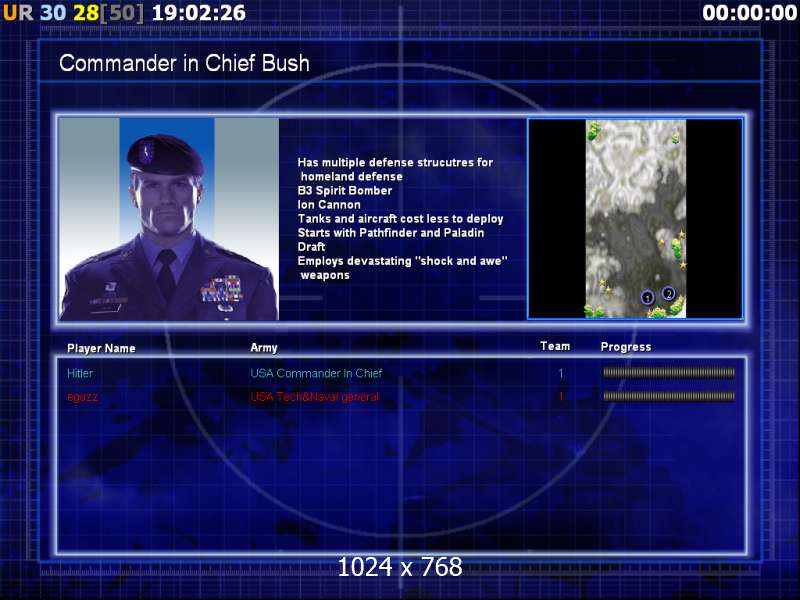The image size is (800, 600).
Task: Click 'USA Commander in Chief' army entry
Action: point(316,373)
